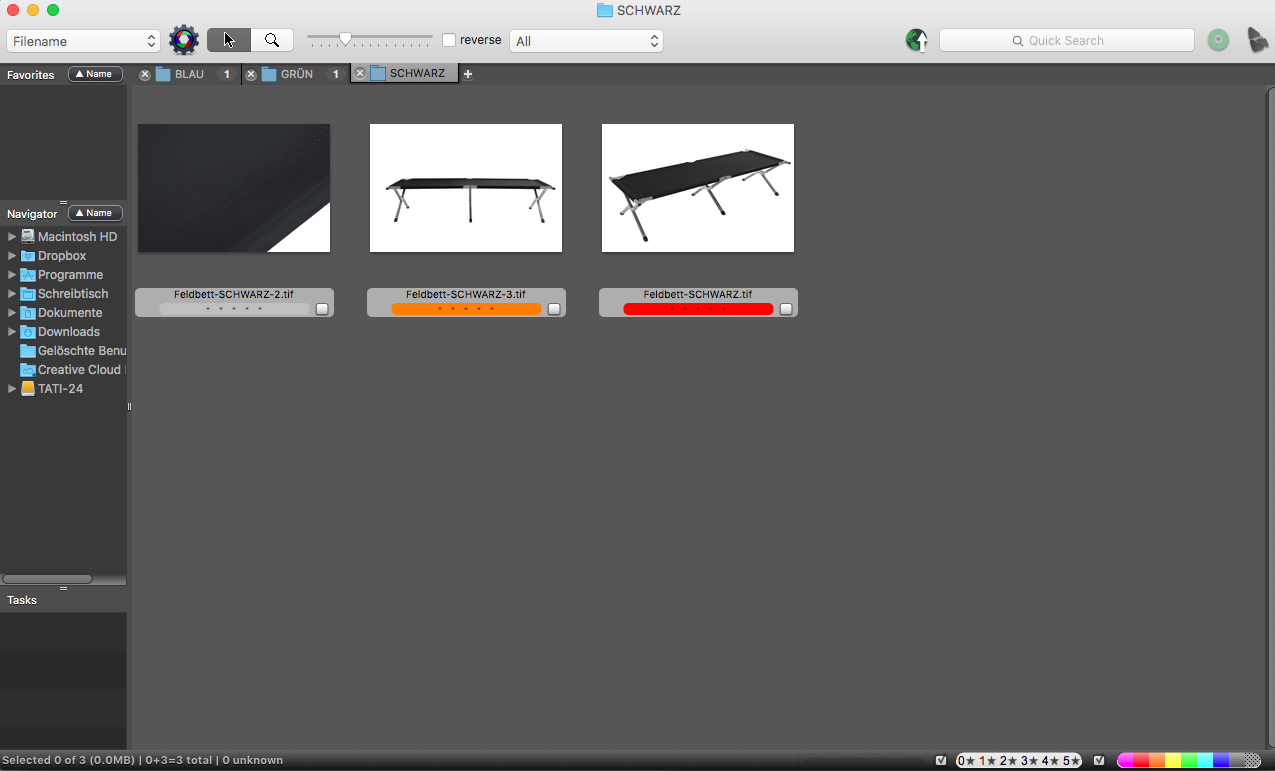
Task: Switch to the GRÜN tab
Action: 297,74
